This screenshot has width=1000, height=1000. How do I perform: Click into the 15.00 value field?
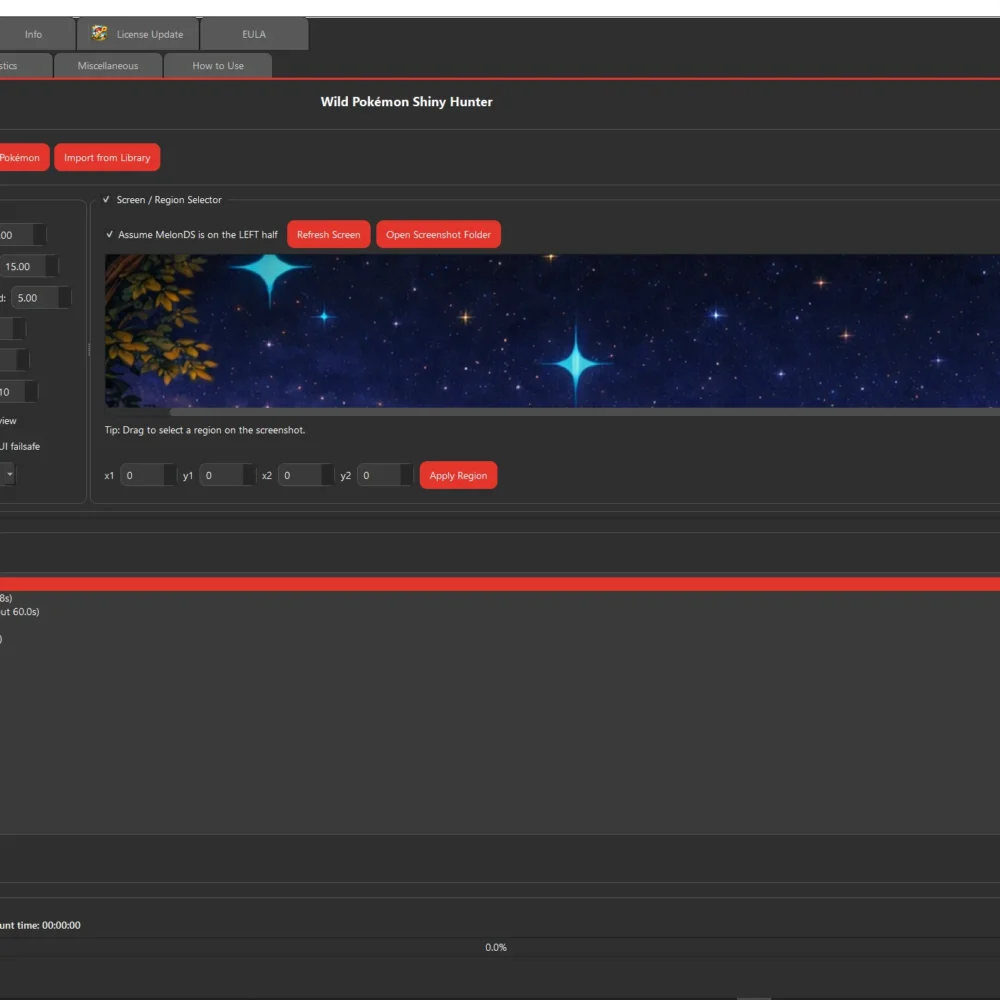pyautogui.click(x=23, y=267)
